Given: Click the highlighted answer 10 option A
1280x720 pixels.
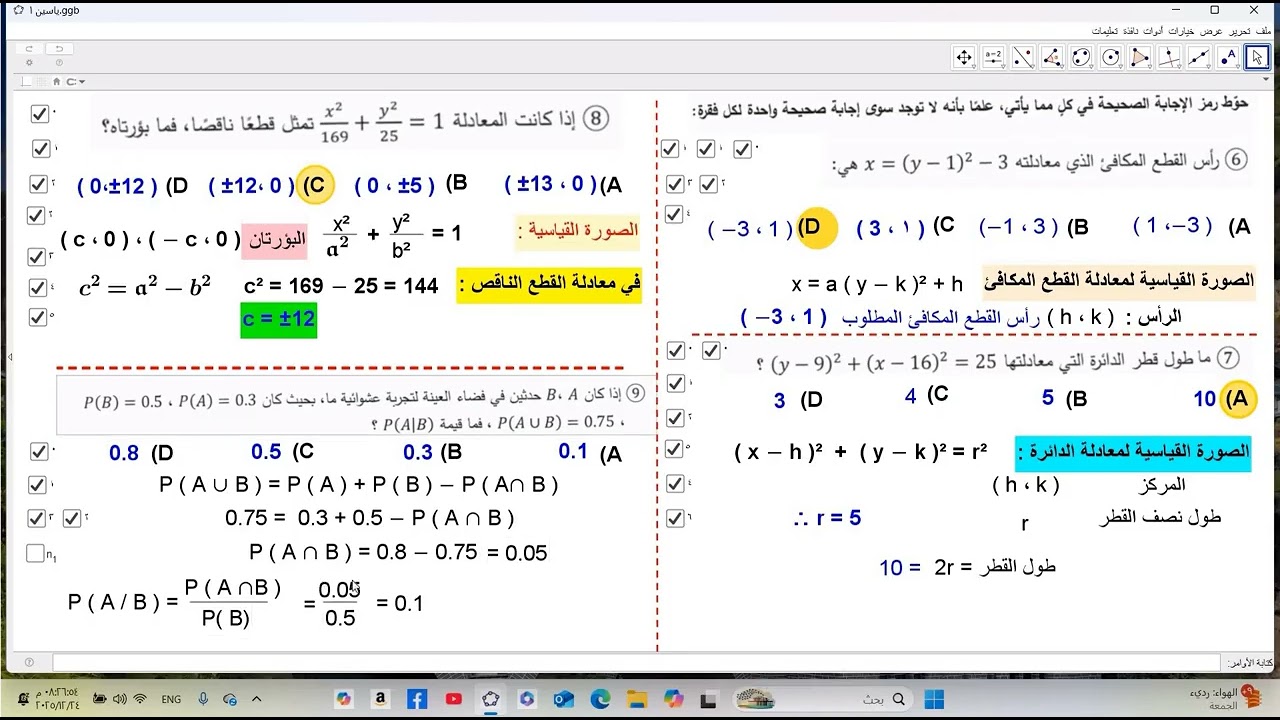Looking at the screenshot, I should click(1224, 399).
